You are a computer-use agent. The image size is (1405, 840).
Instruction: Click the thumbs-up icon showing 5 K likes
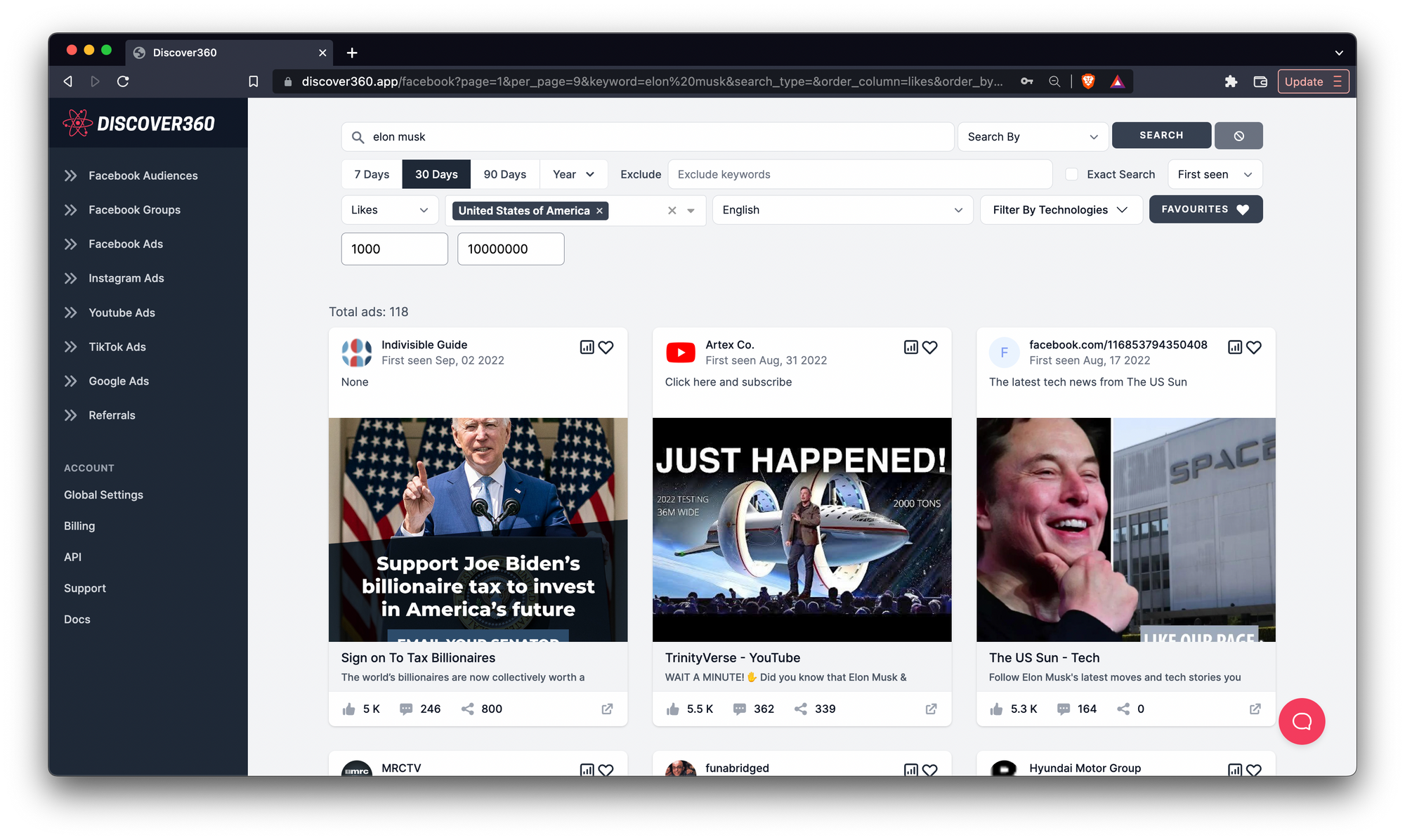coord(349,709)
